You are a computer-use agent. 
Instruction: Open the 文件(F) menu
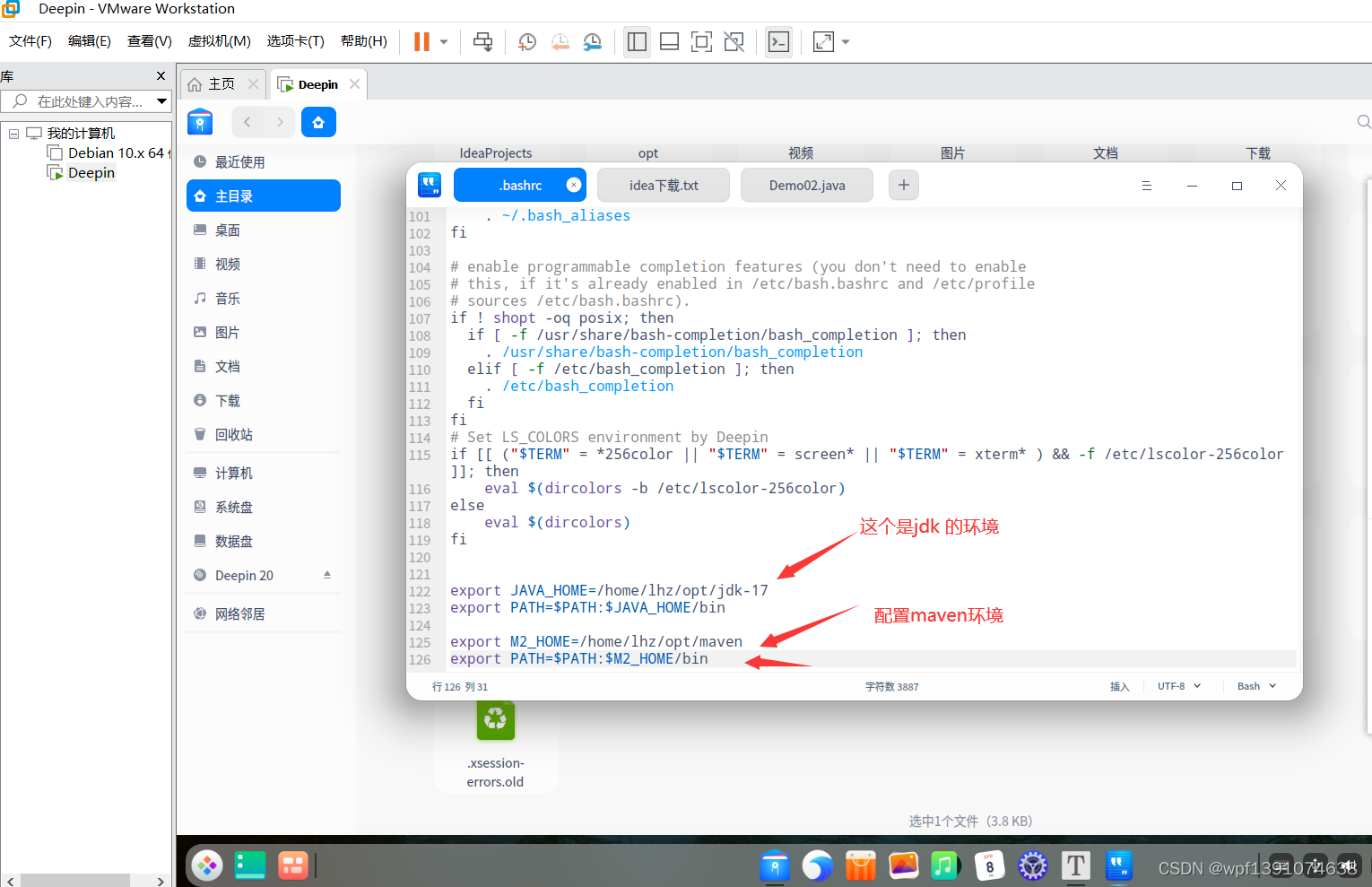[x=30, y=41]
